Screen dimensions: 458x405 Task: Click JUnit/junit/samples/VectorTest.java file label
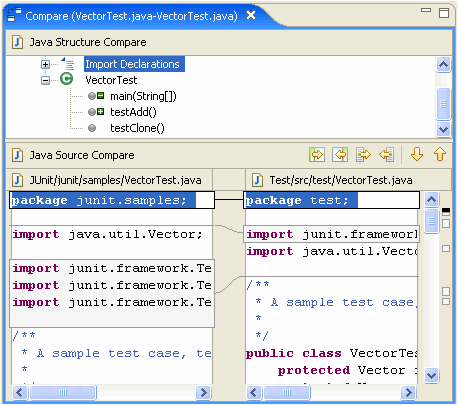(115, 180)
